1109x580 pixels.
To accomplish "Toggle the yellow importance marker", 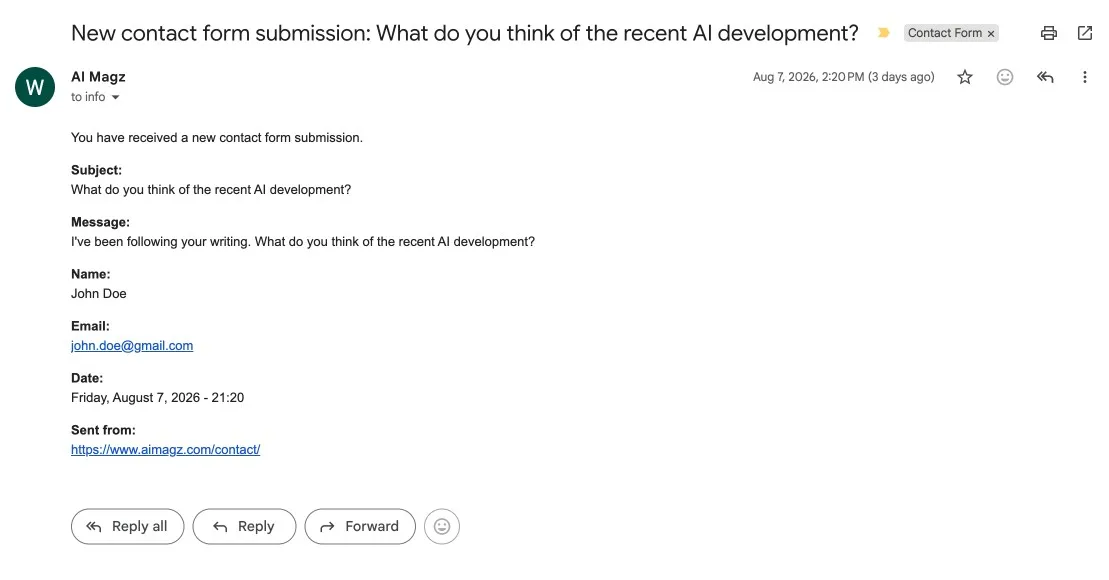I will pos(883,33).
